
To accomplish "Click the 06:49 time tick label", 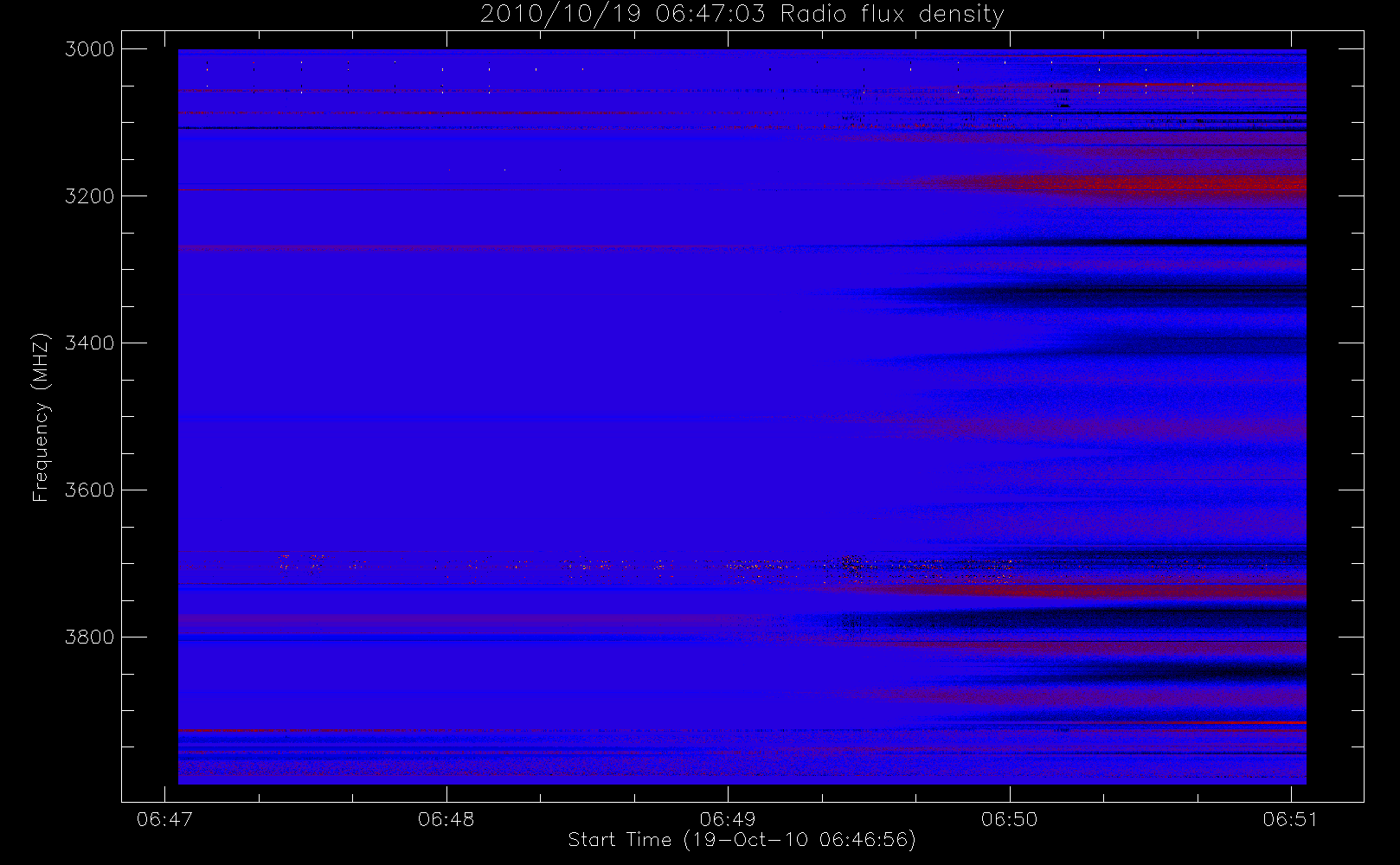I will point(728,819).
